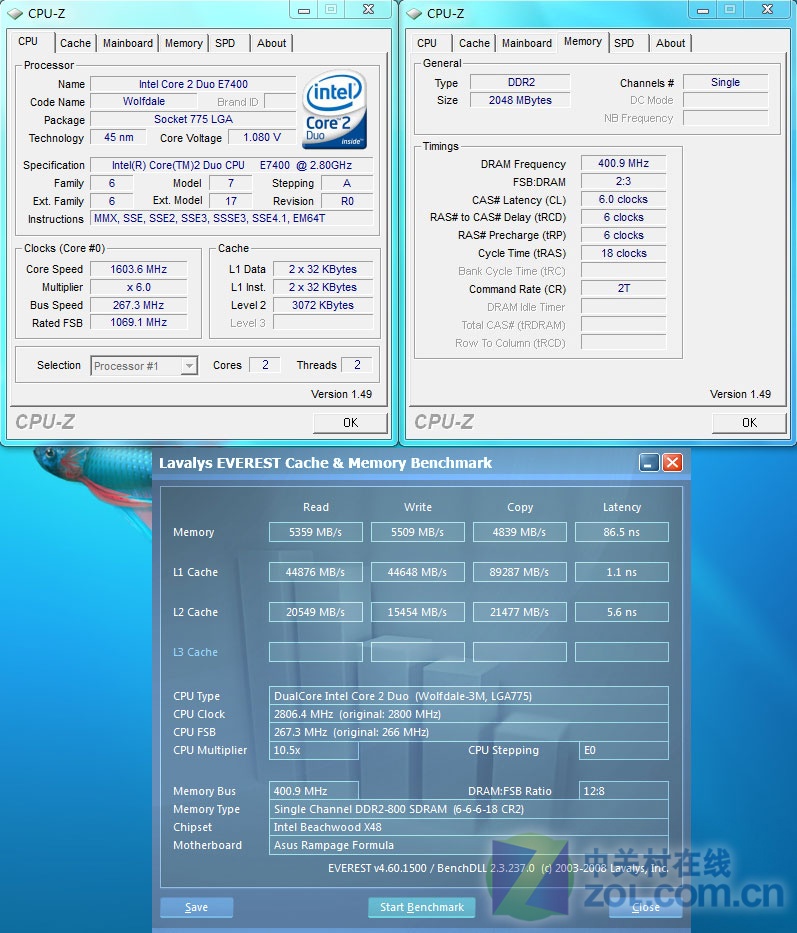The image size is (797, 933).
Task: Click the DRAM:FSB Ratio field 12:8
Action: pos(623,791)
